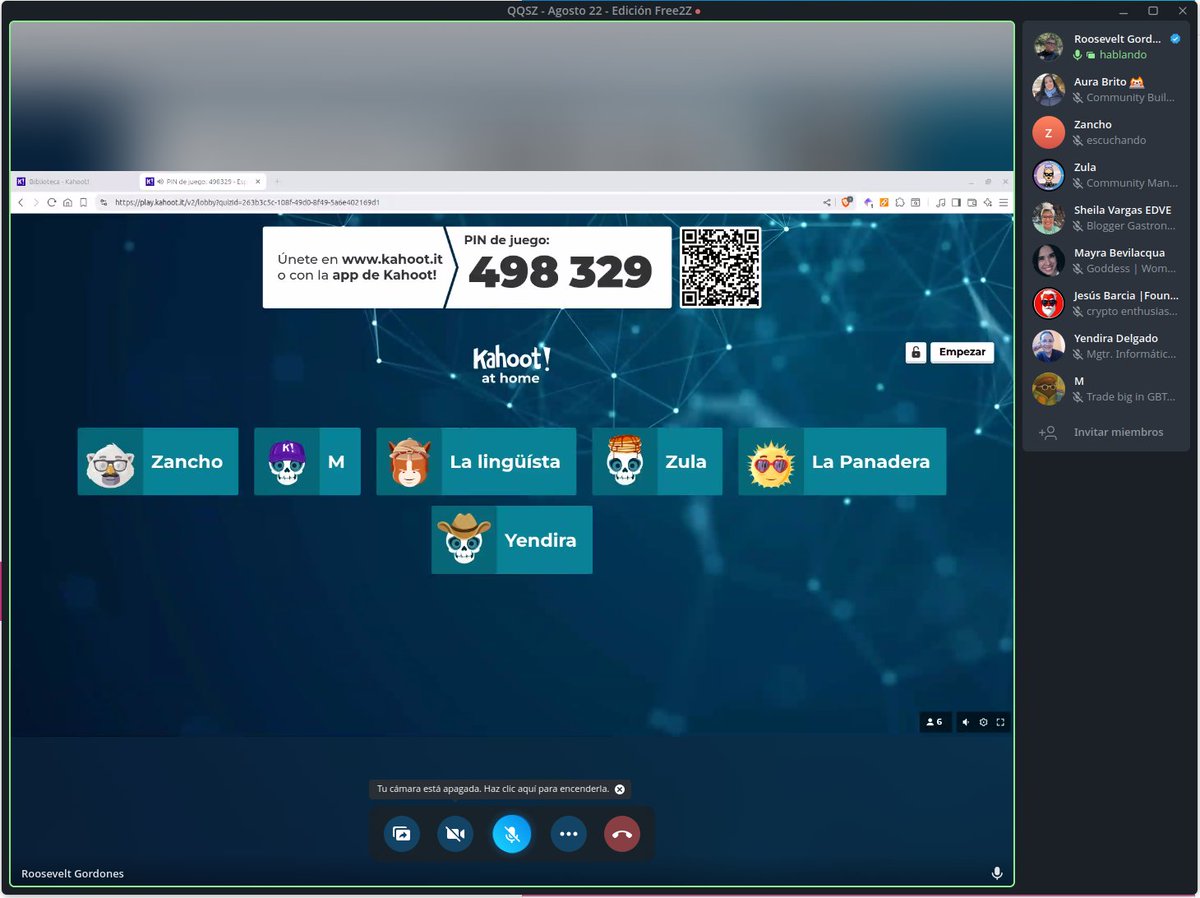Open Kahoot settings gear icon
The height and width of the screenshot is (898, 1200).
click(x=983, y=722)
